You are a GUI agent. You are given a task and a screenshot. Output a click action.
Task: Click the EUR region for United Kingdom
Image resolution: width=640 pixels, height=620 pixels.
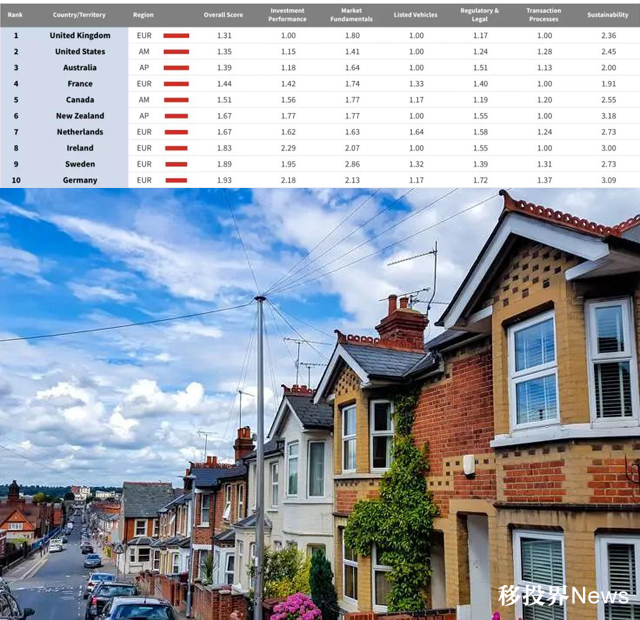coord(144,36)
